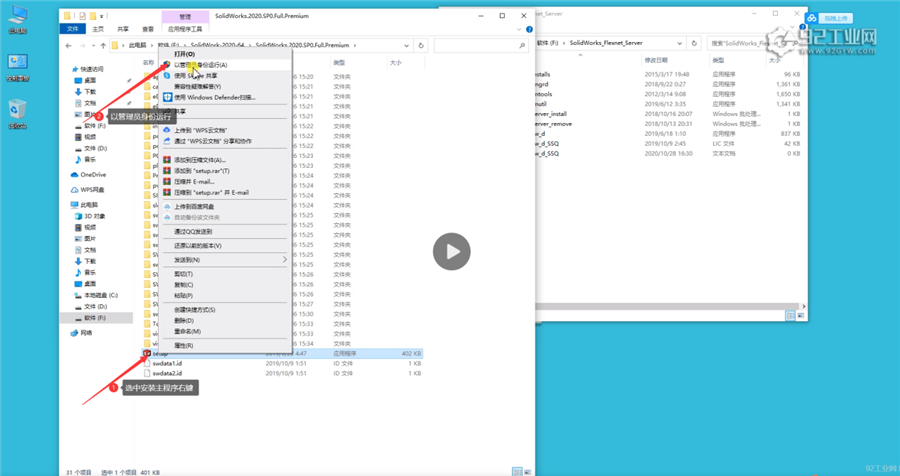Click Flexnet_Server horizontal scrollbar
Image resolution: width=900 pixels, height=476 pixels.
[666, 307]
